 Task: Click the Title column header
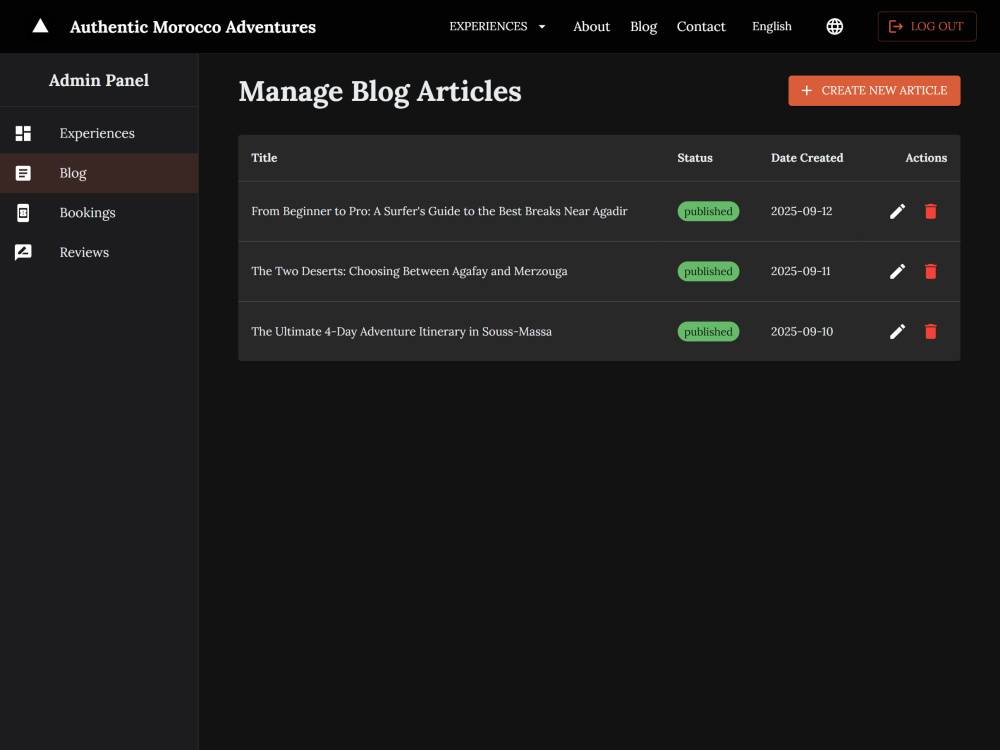[264, 158]
